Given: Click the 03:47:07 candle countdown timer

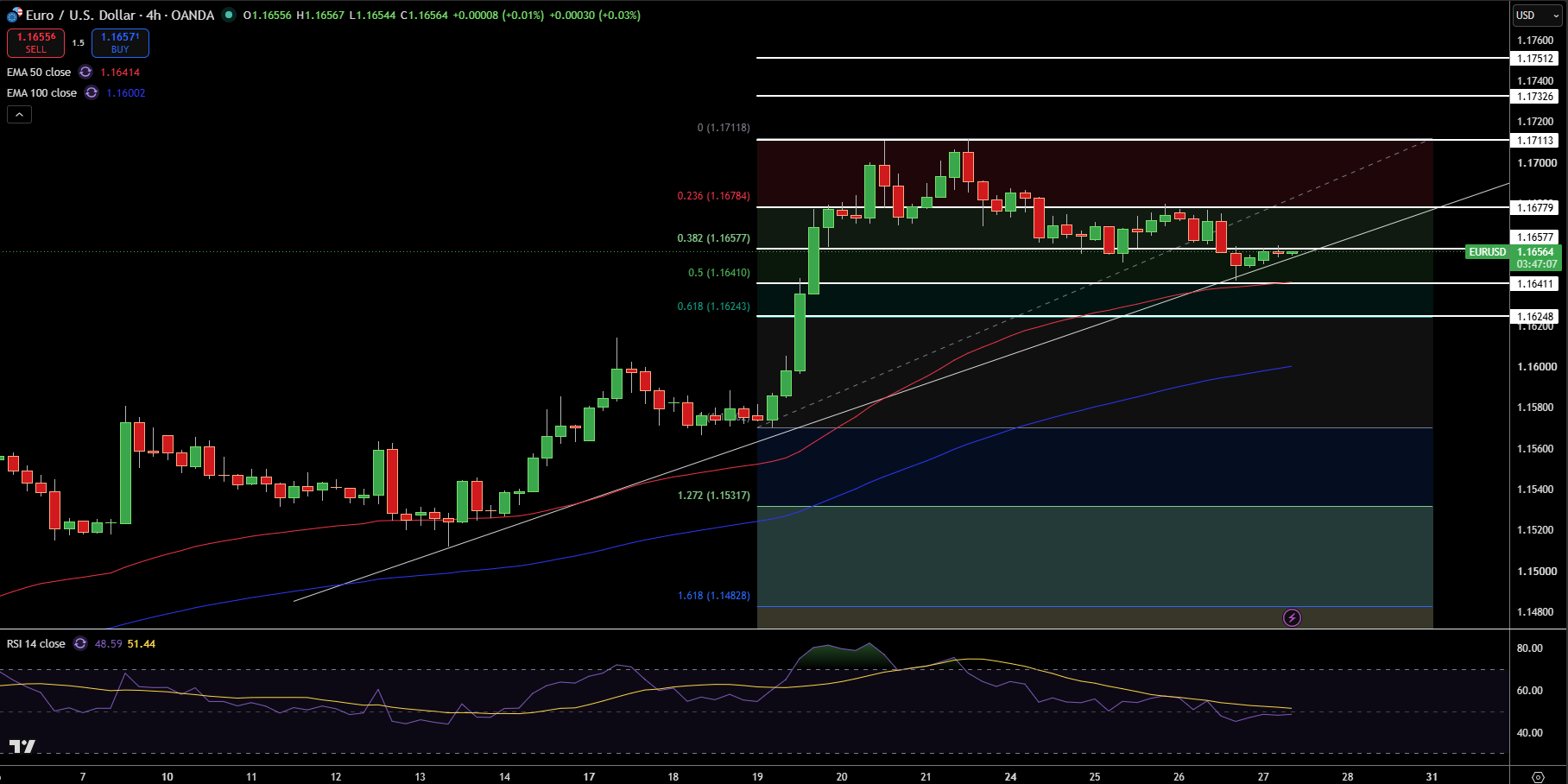Looking at the screenshot, I should tap(1537, 264).
